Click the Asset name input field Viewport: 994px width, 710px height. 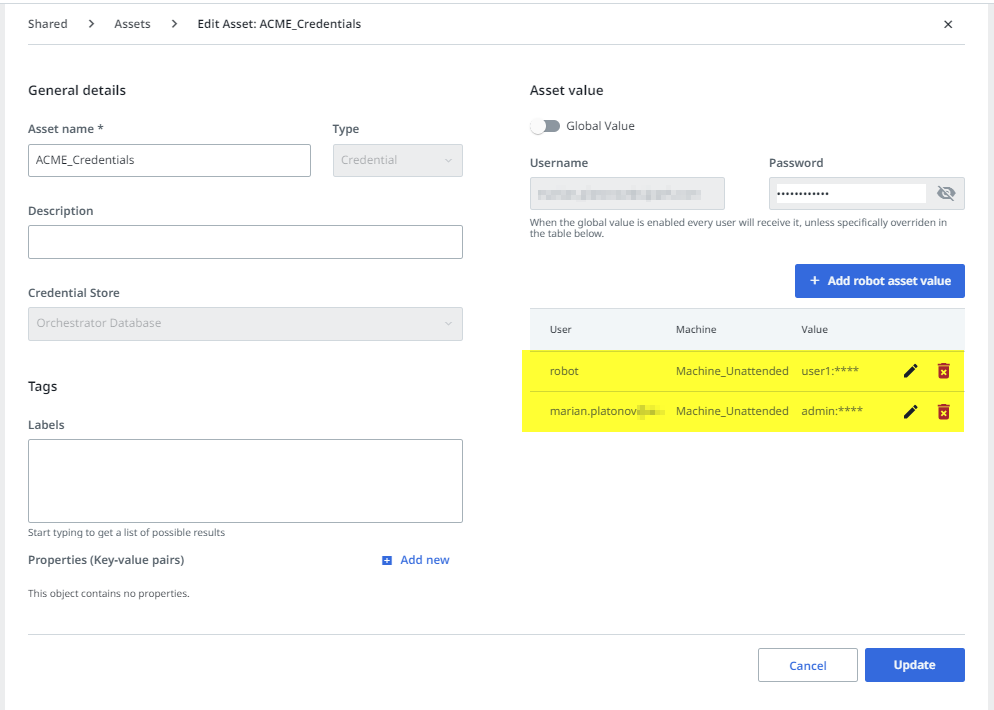(168, 160)
